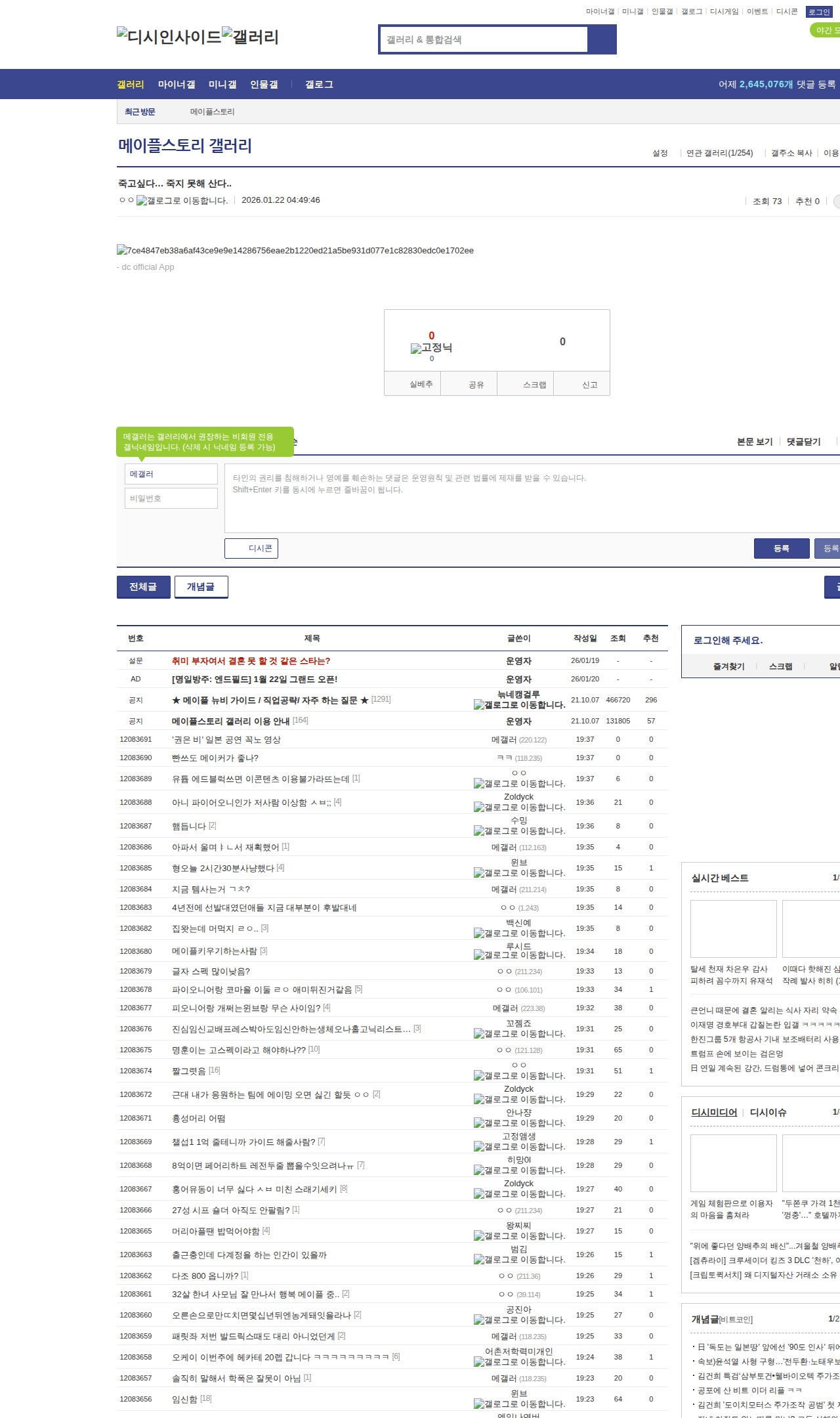Click the 갤러리 logo next to DCInside
The height and width of the screenshot is (1418, 840).
(x=250, y=37)
